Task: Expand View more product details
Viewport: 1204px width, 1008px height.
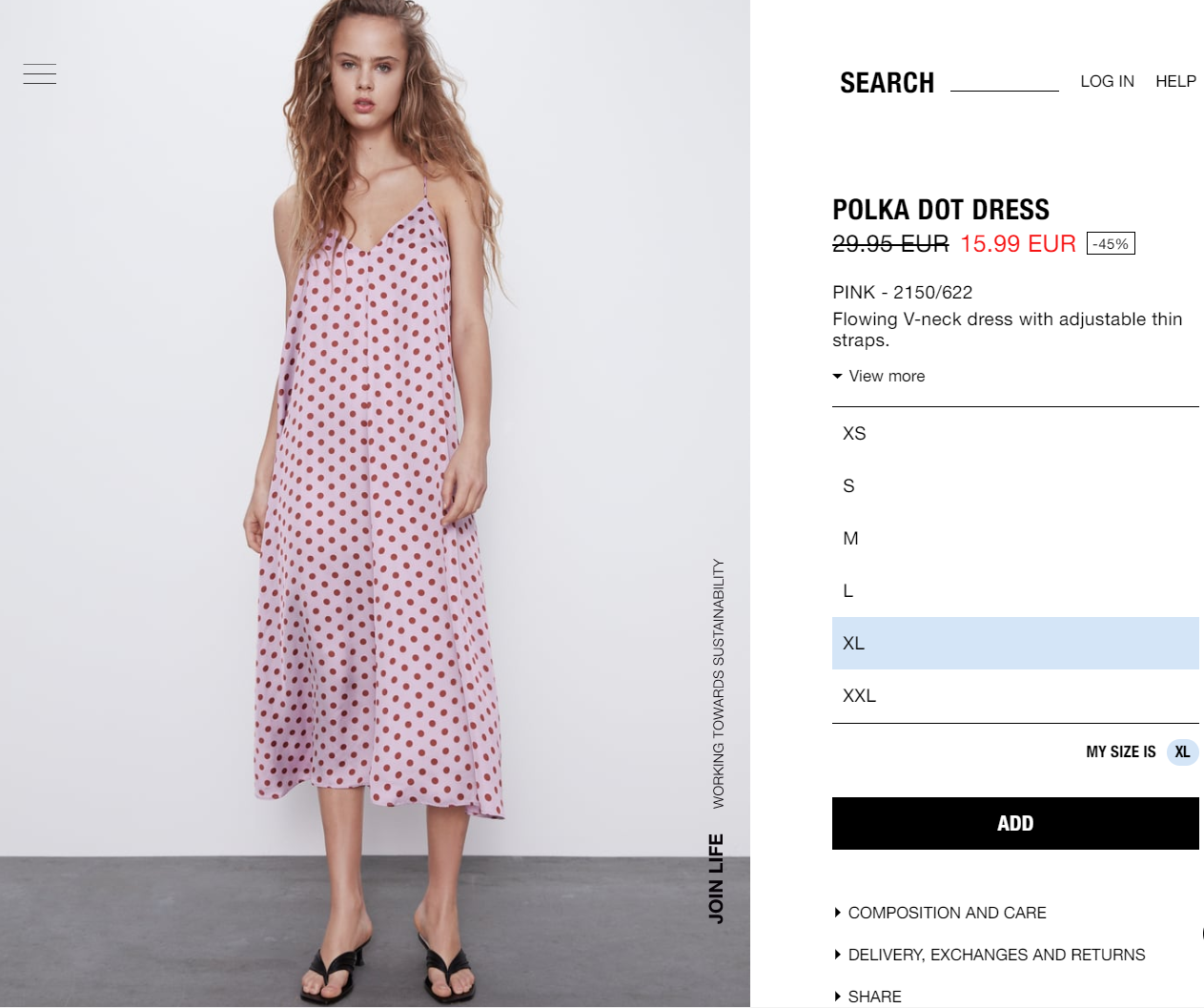Action: 887,376
